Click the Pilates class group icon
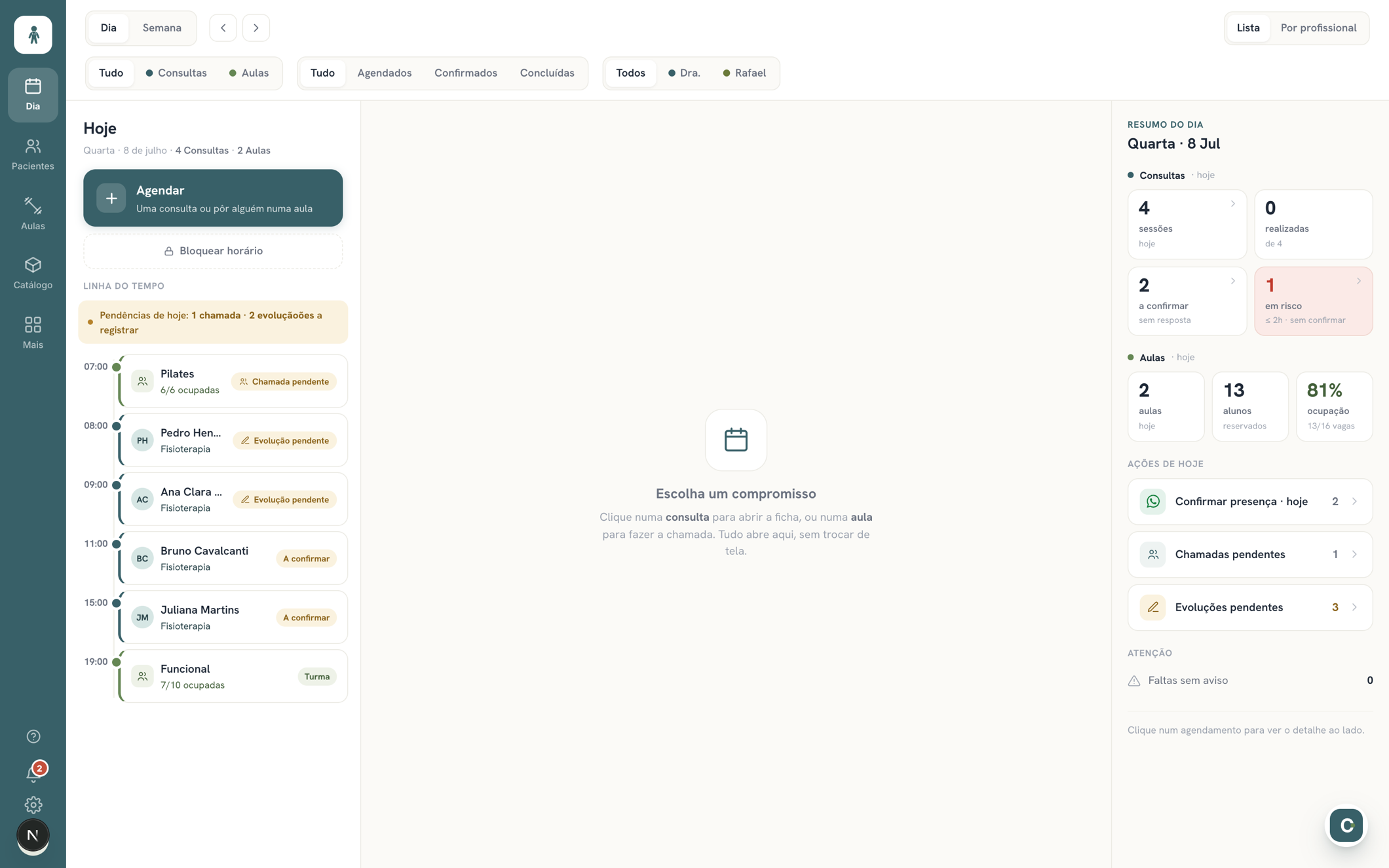This screenshot has width=1389, height=868. 142,381
